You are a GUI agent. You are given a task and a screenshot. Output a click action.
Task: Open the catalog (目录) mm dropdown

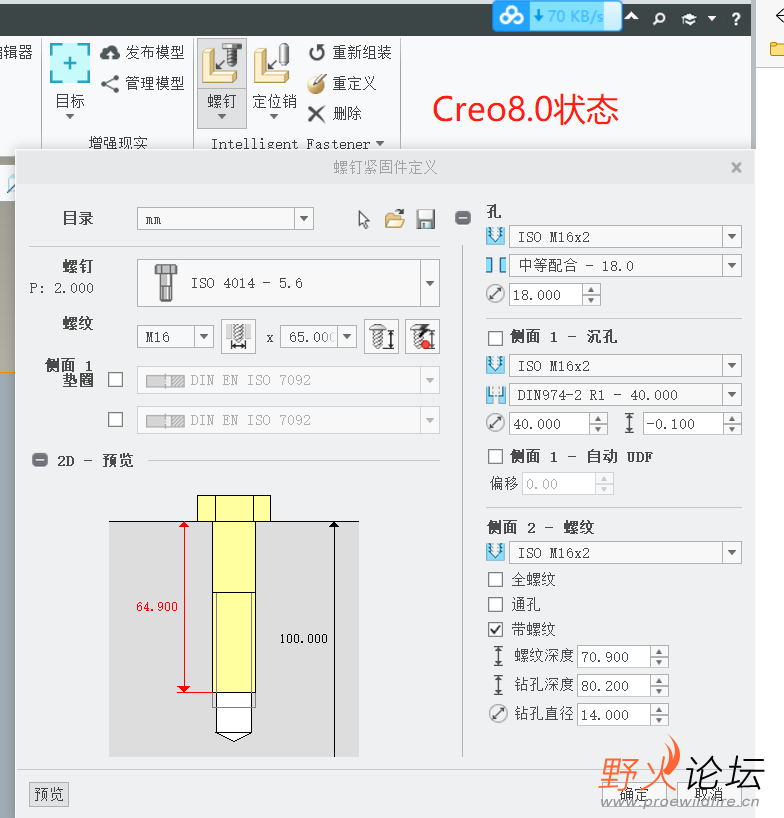click(x=304, y=219)
